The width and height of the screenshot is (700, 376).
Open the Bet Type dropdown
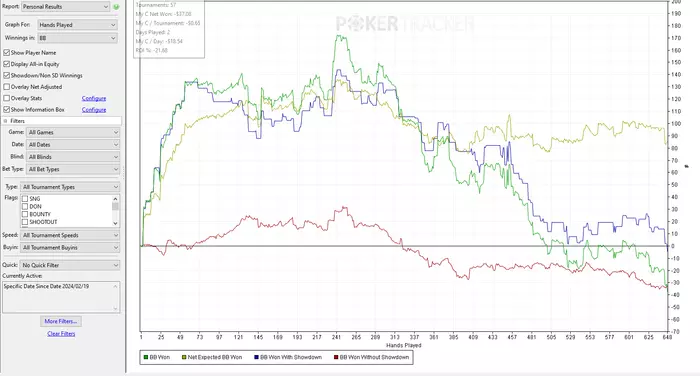tap(73, 169)
